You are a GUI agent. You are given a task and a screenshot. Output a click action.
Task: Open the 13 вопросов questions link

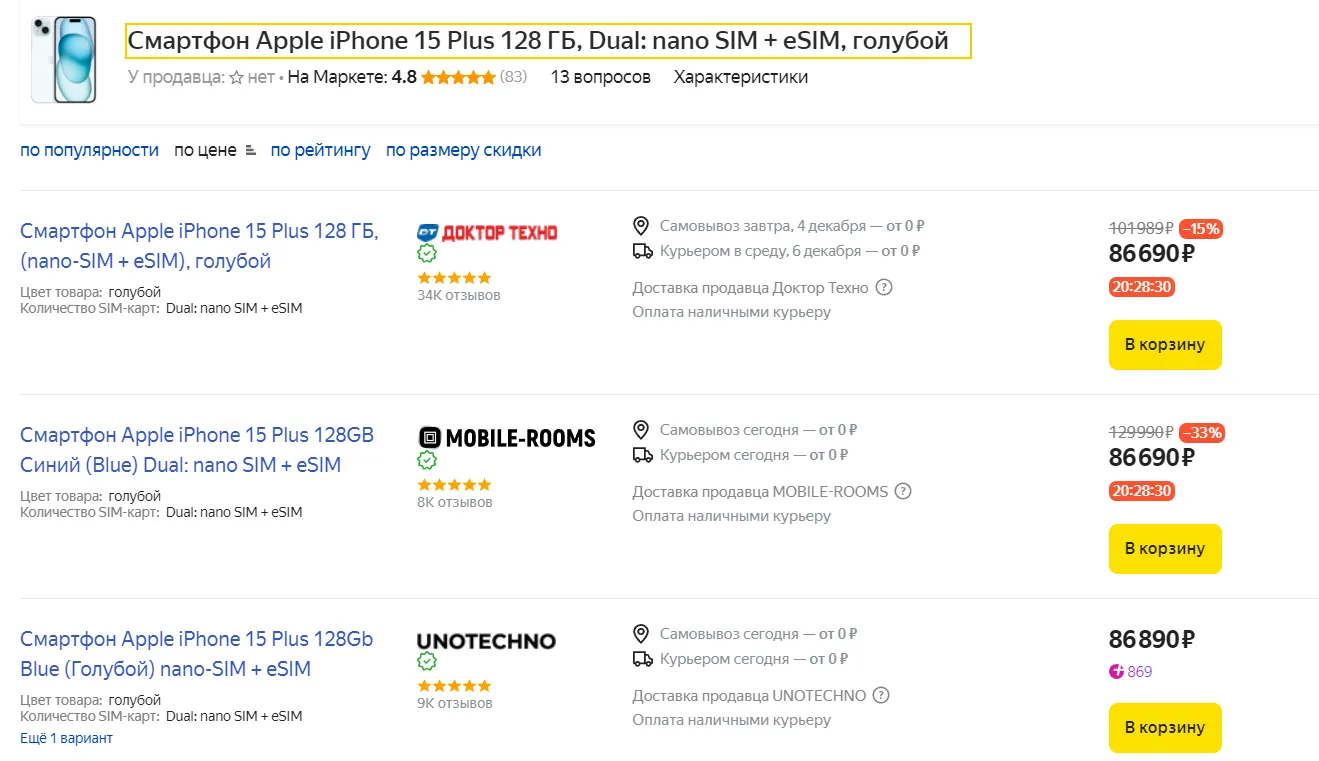[x=600, y=77]
